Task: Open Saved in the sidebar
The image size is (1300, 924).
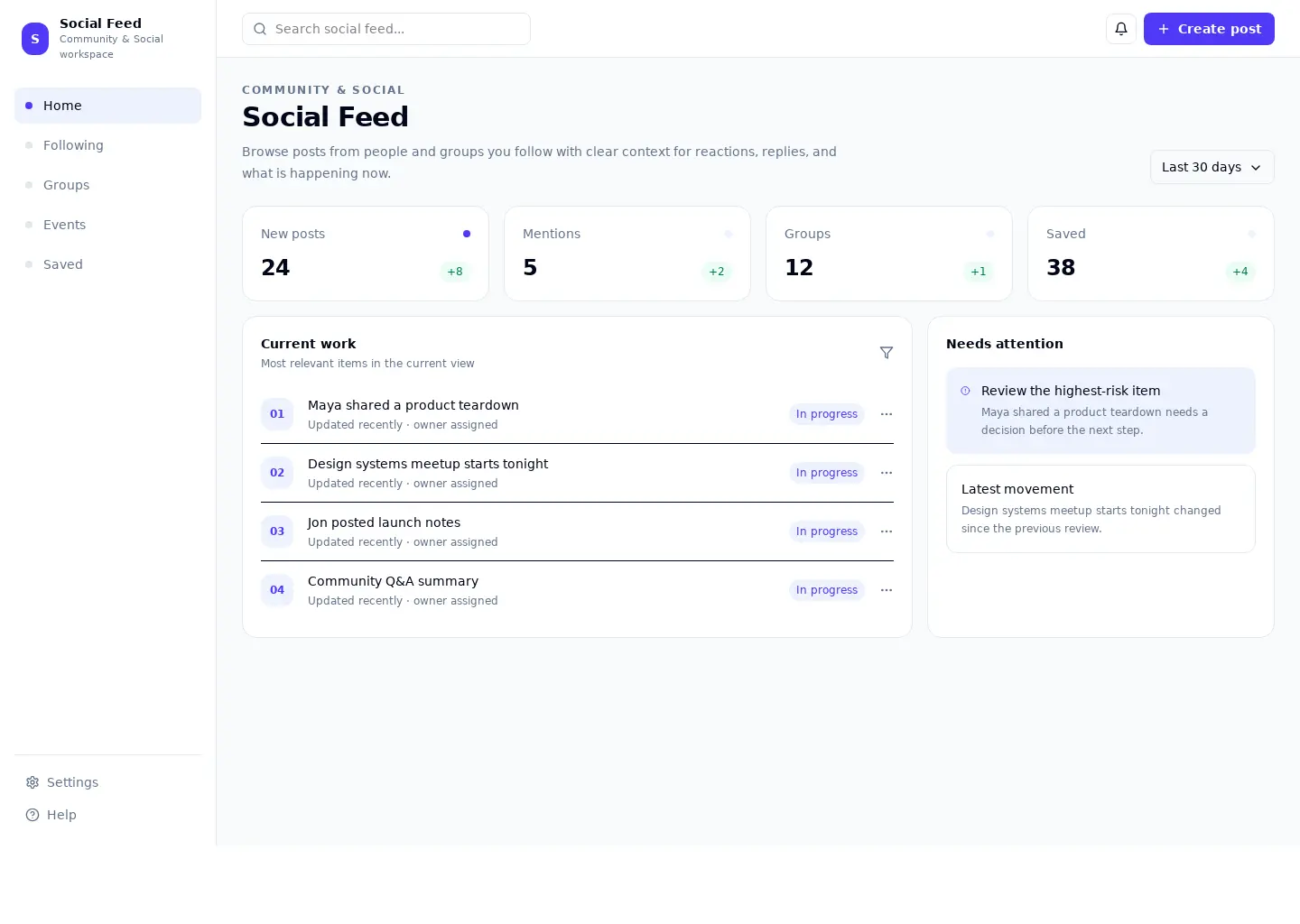Action: point(107,264)
